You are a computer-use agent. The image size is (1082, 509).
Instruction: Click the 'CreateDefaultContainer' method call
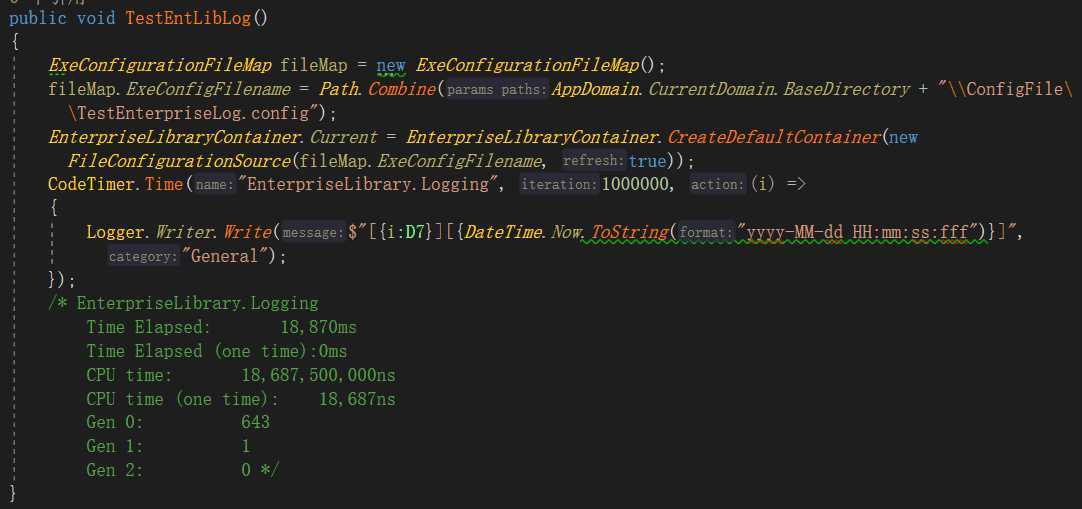[774, 137]
